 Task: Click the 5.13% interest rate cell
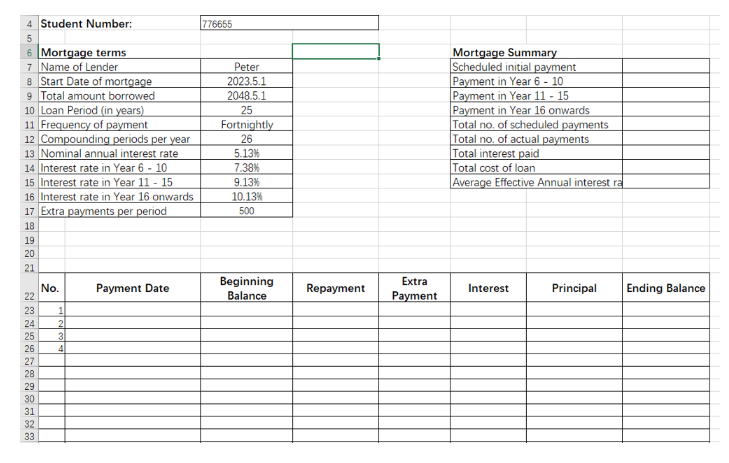pos(246,153)
